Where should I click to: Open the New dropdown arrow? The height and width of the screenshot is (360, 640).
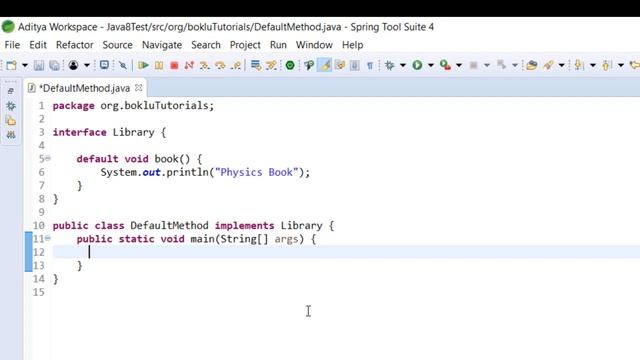25,65
